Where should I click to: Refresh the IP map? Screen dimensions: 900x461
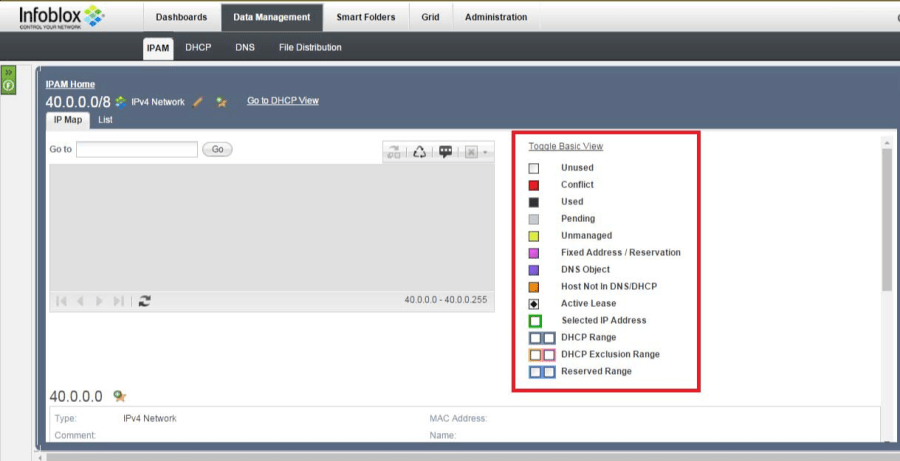click(x=145, y=301)
